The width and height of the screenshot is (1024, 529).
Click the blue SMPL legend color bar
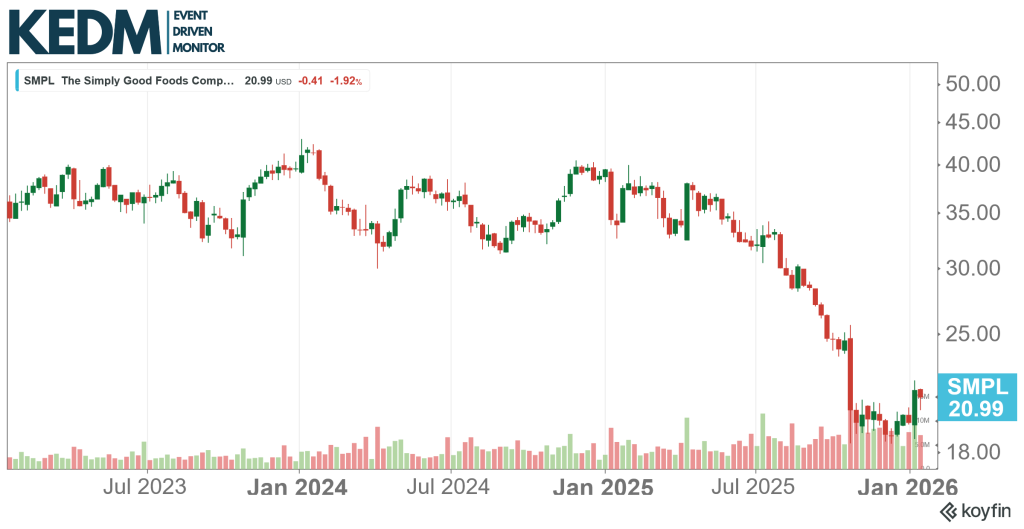tap(18, 81)
